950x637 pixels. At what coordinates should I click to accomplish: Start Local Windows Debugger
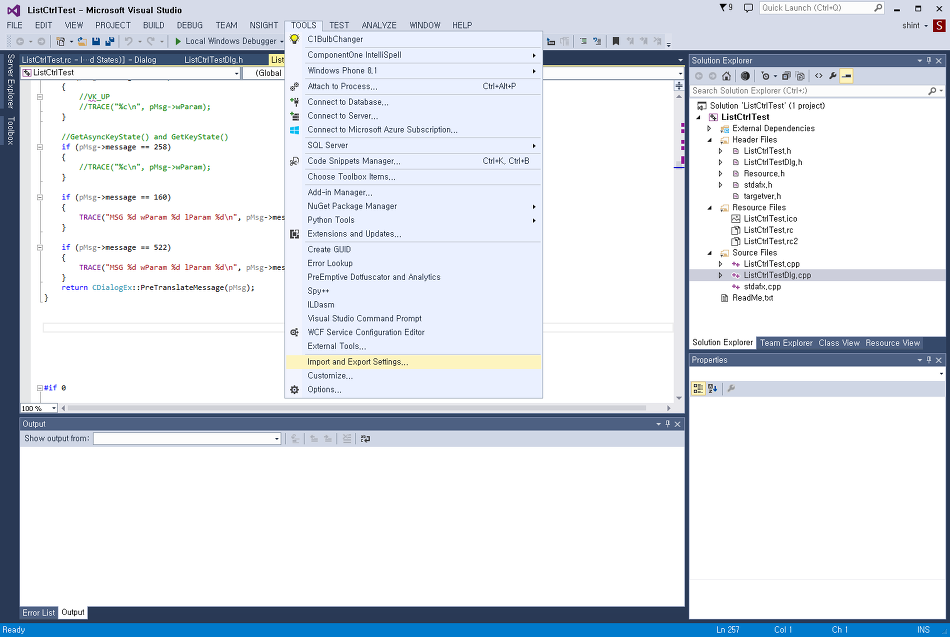click(225, 41)
